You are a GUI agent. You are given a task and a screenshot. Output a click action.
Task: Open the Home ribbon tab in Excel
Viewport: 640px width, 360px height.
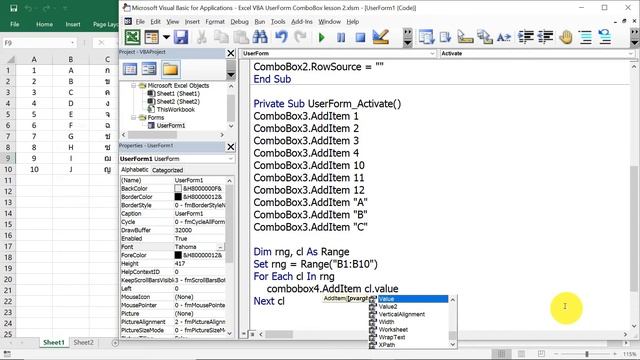44,24
